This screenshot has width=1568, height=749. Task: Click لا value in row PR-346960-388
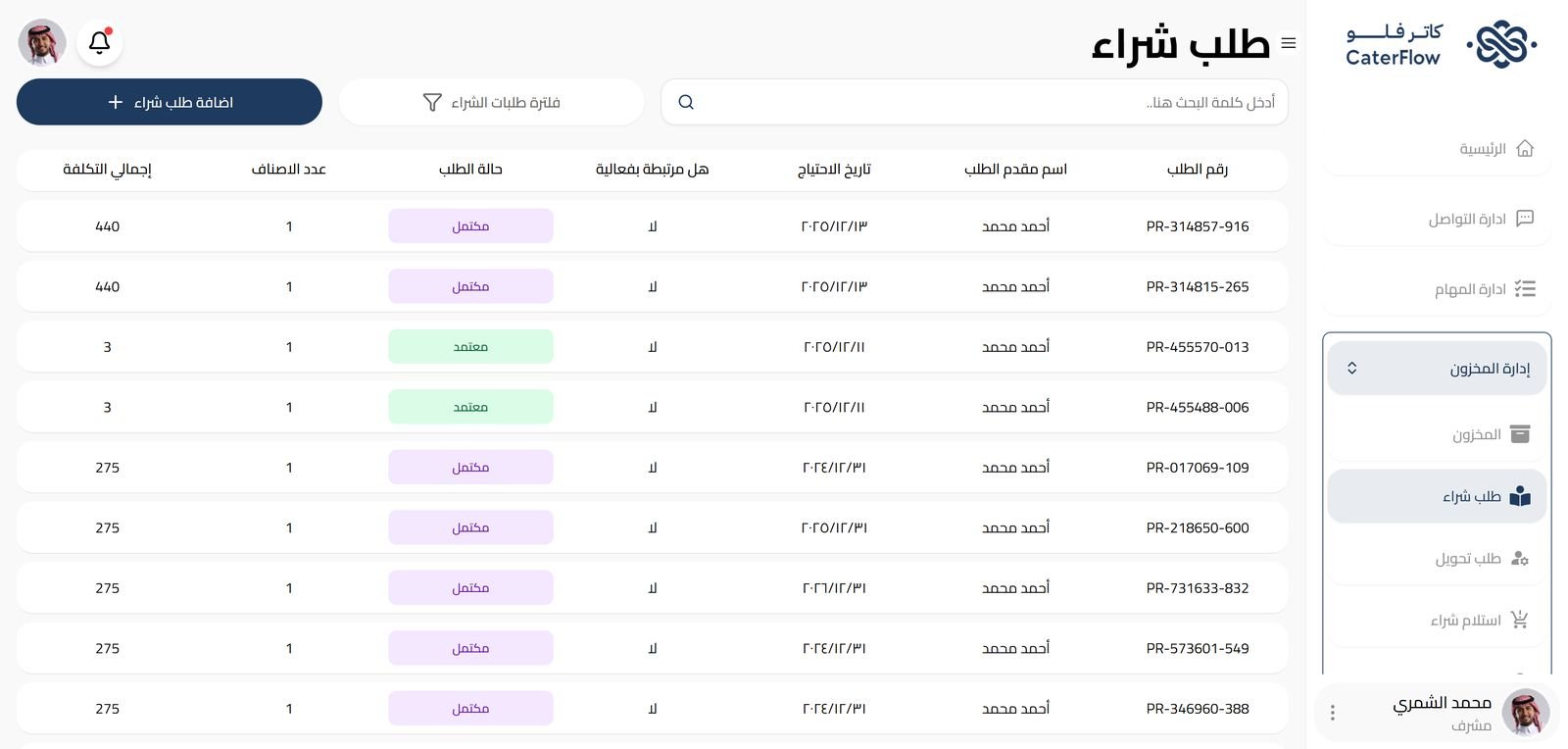653,709
